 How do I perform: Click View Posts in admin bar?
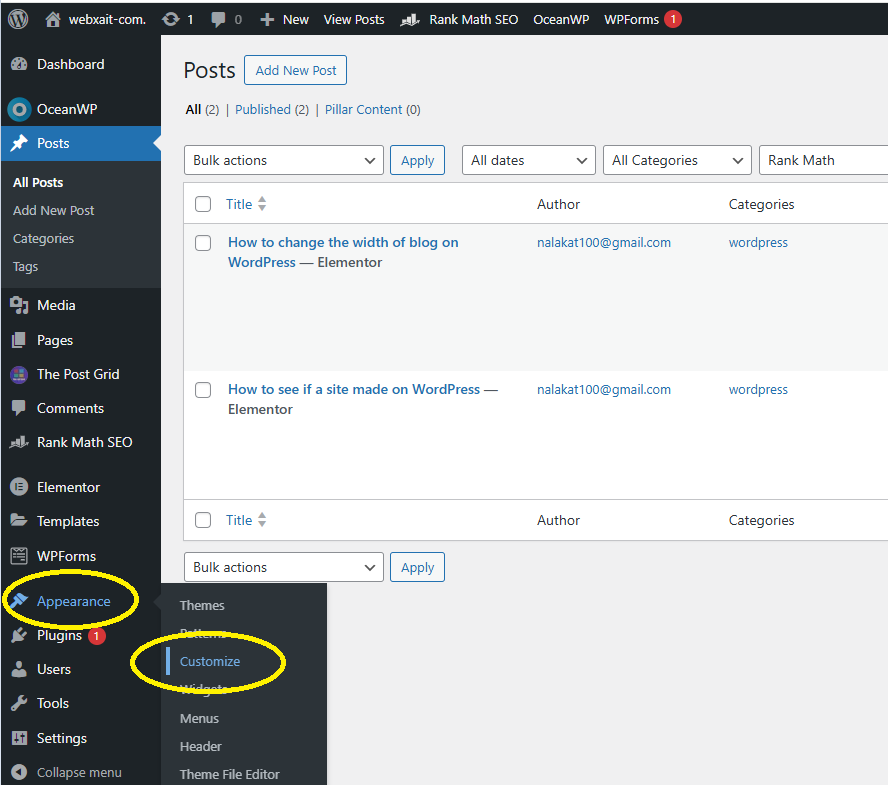[x=354, y=20]
